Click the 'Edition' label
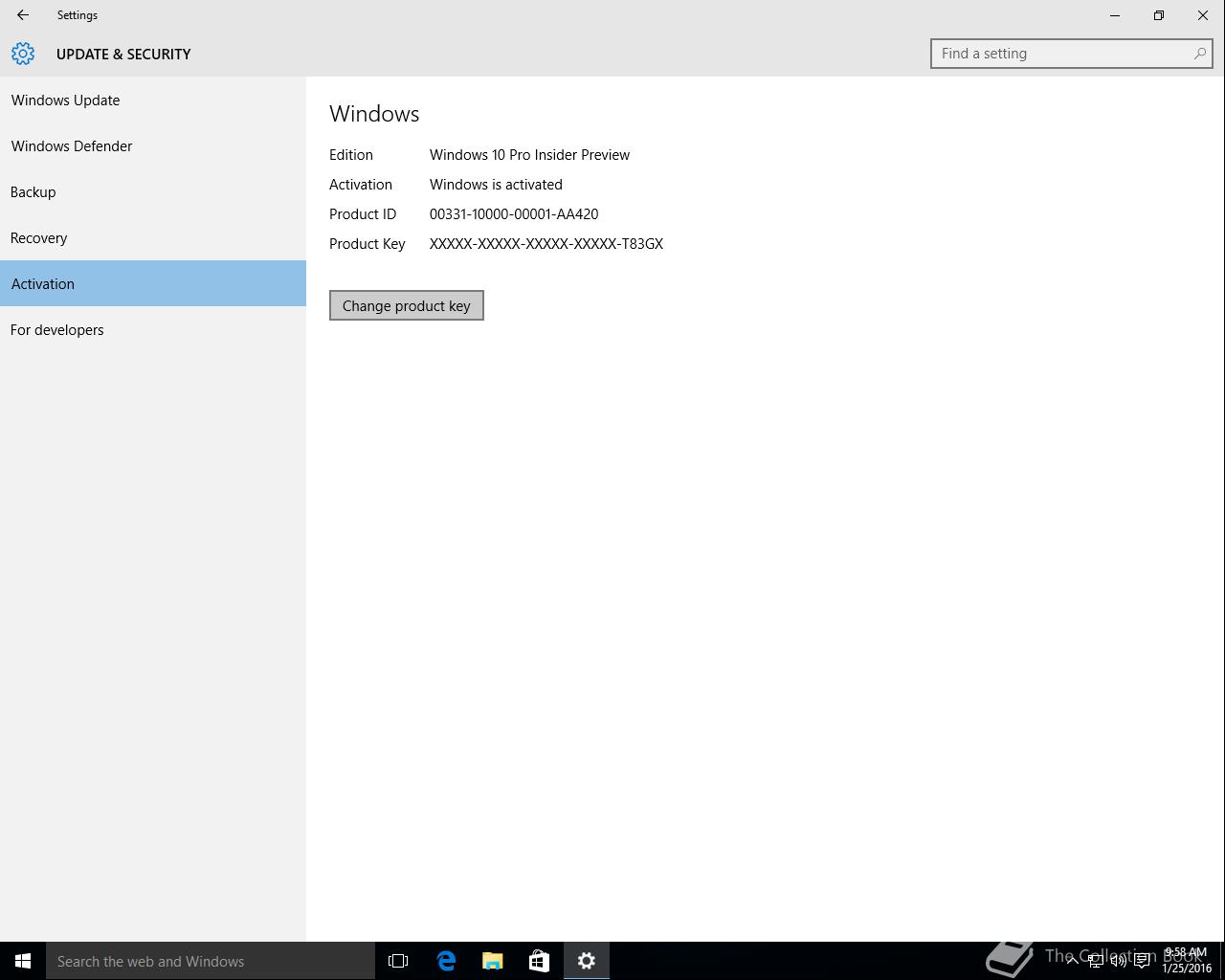 tap(351, 155)
